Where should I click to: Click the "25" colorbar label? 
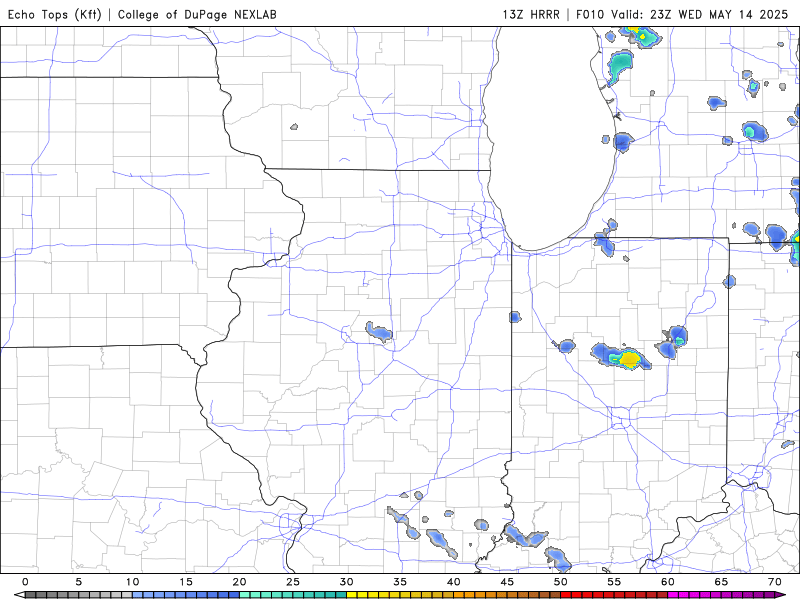click(293, 582)
